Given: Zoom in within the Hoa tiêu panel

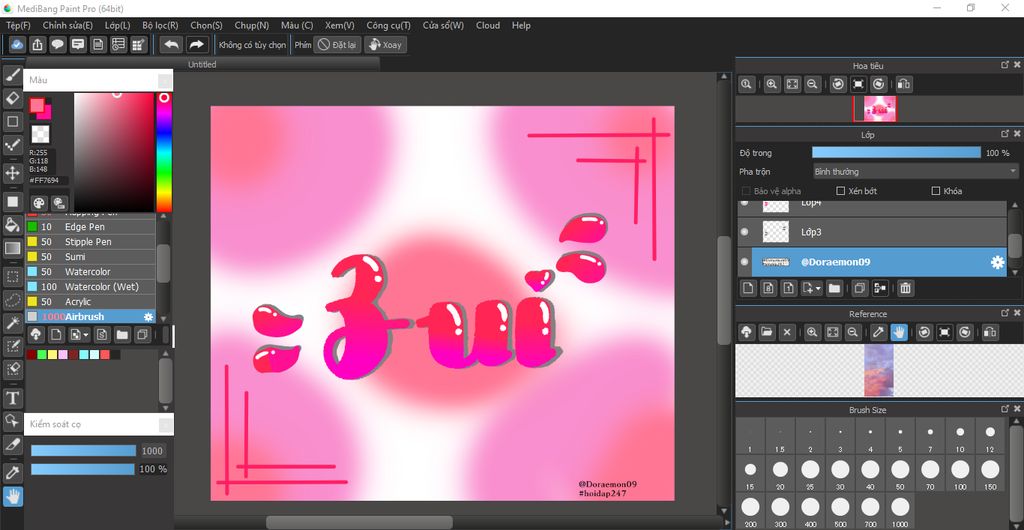Looking at the screenshot, I should [772, 84].
